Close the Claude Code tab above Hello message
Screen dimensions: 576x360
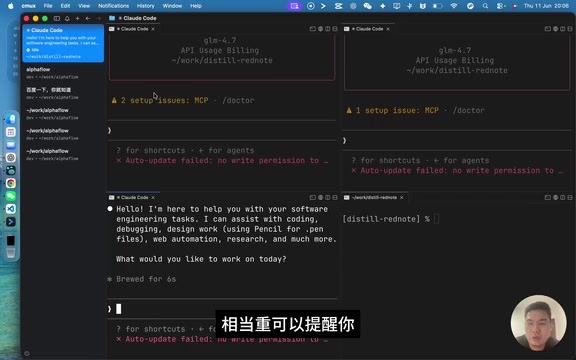(x=153, y=198)
